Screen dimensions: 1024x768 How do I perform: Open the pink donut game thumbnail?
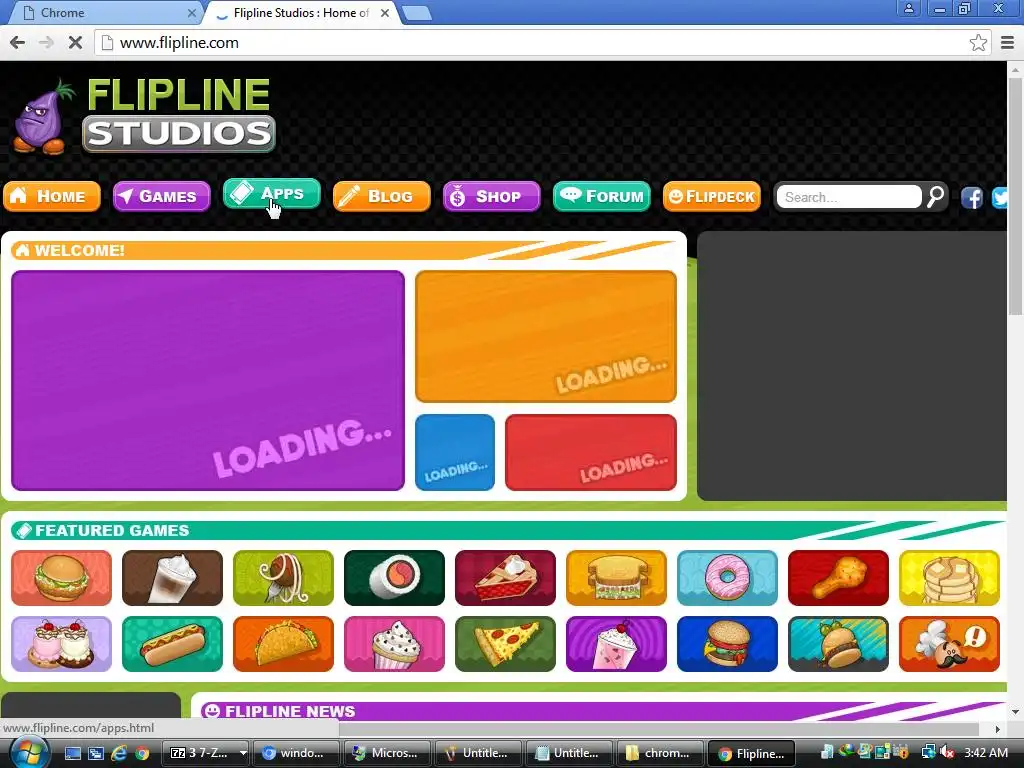point(728,578)
